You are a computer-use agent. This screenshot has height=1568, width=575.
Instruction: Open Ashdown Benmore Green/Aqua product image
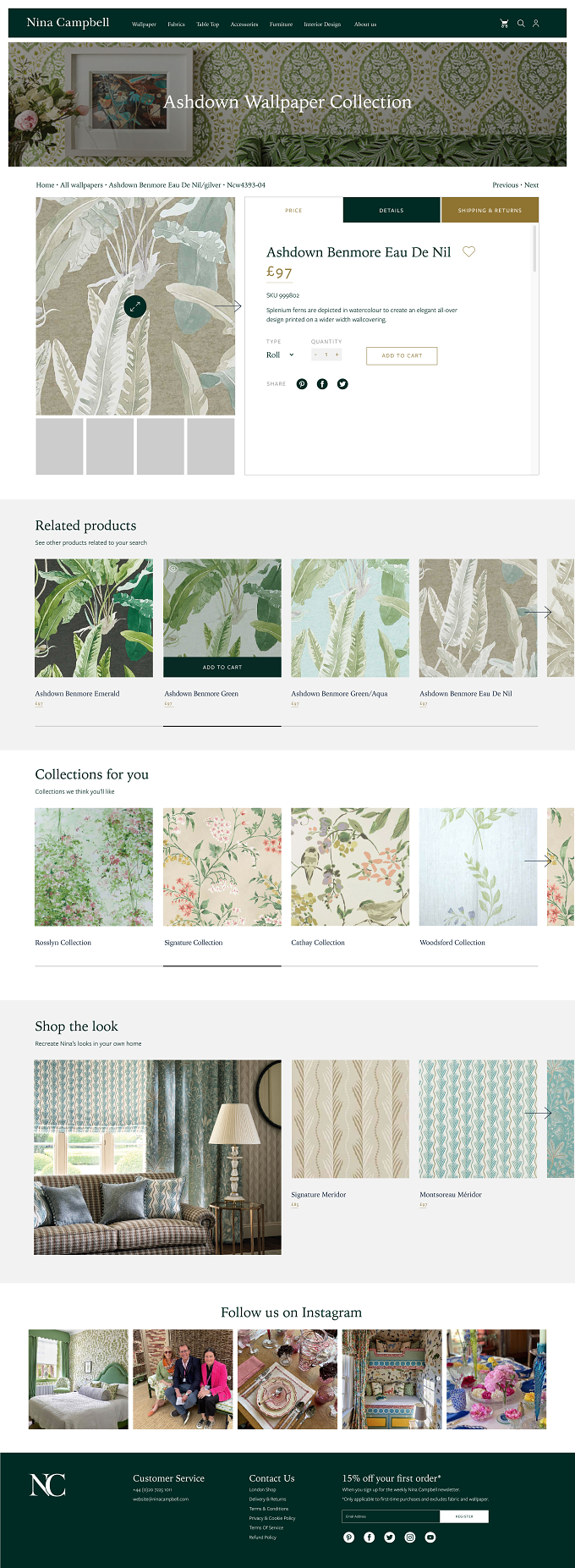pos(350,618)
